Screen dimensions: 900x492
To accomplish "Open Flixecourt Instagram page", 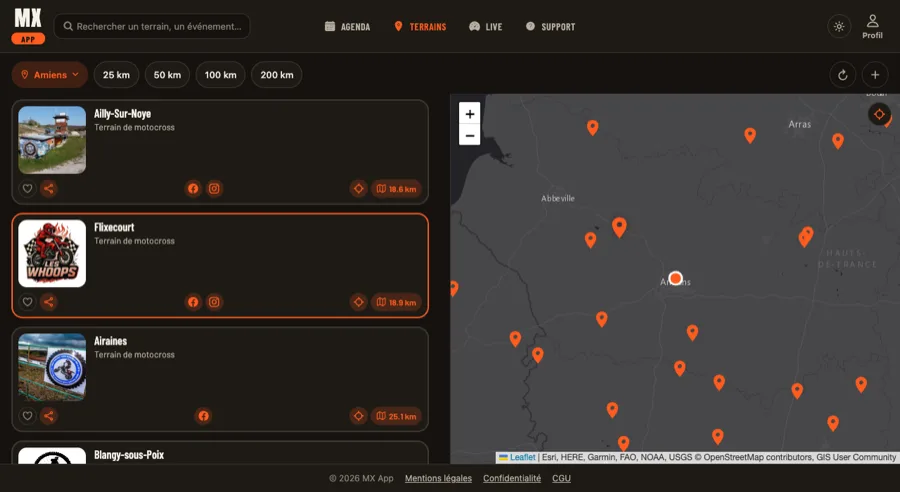I will point(214,302).
